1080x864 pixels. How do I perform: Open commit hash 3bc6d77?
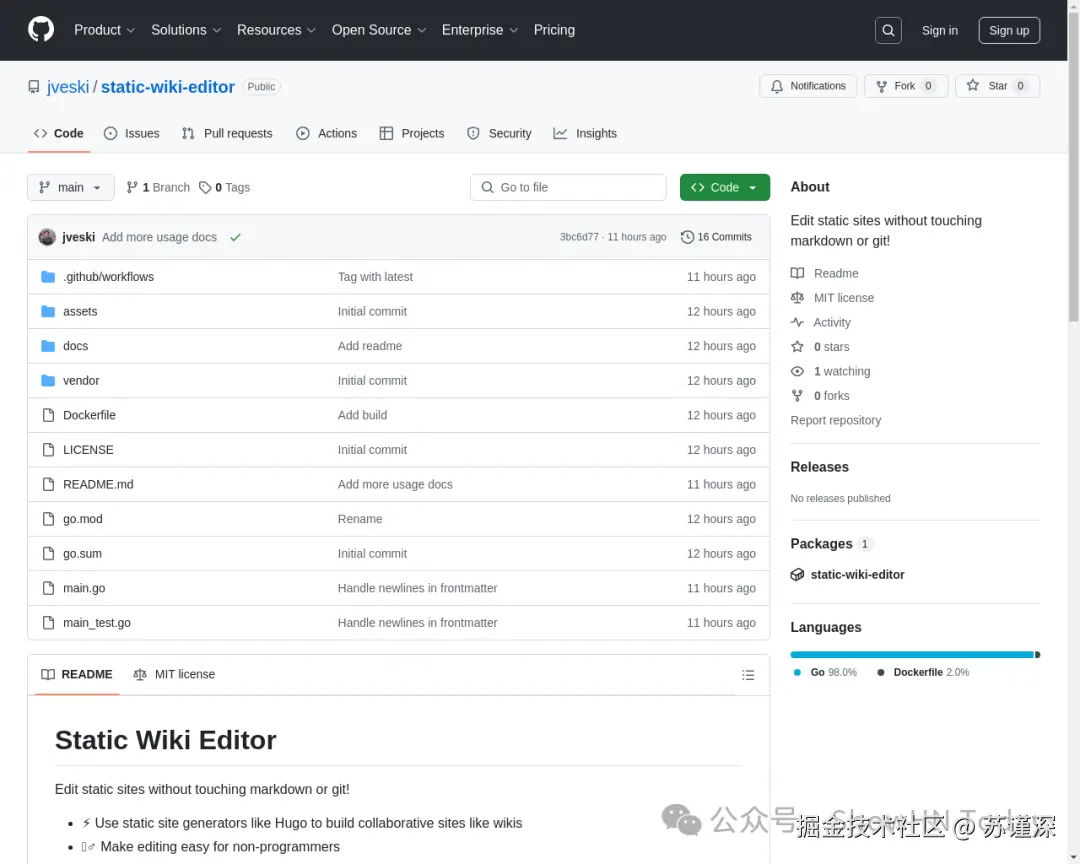[579, 237]
